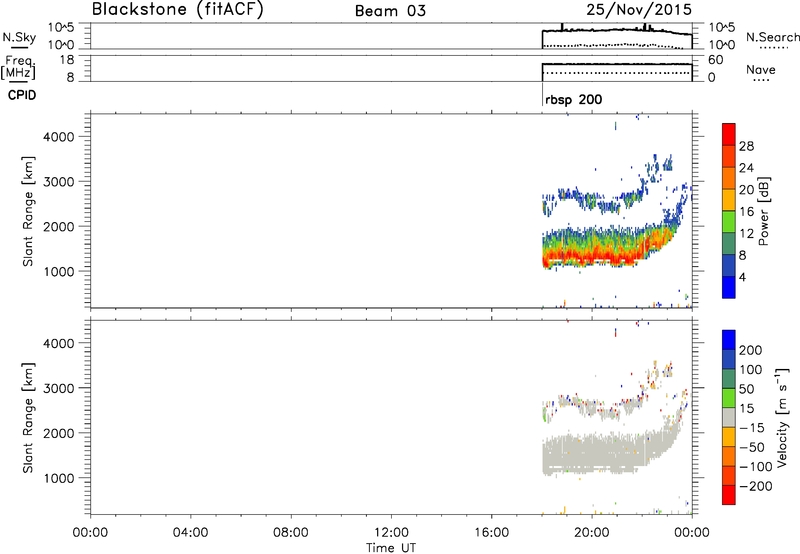
Task: Click the 00:00 start time tick label
Action: 90,533
